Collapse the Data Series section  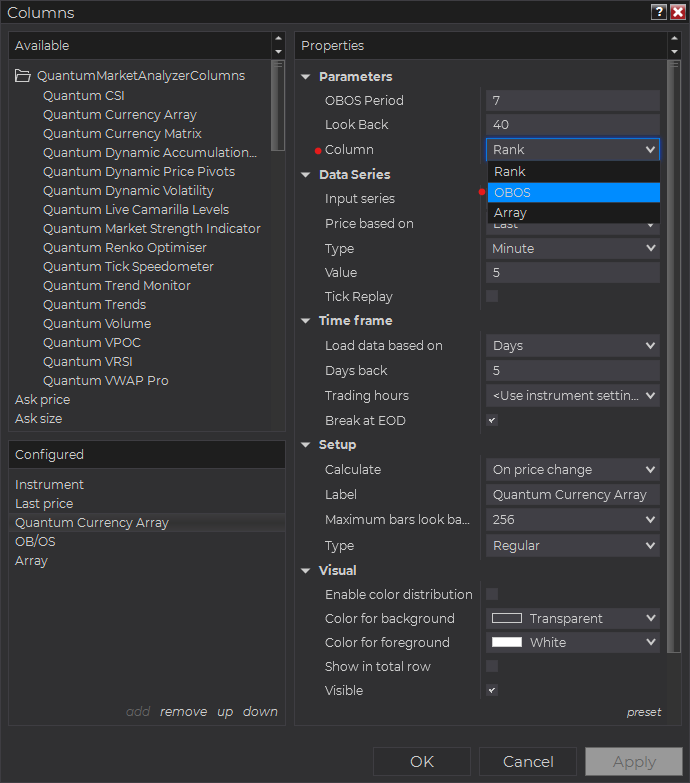[x=306, y=175]
